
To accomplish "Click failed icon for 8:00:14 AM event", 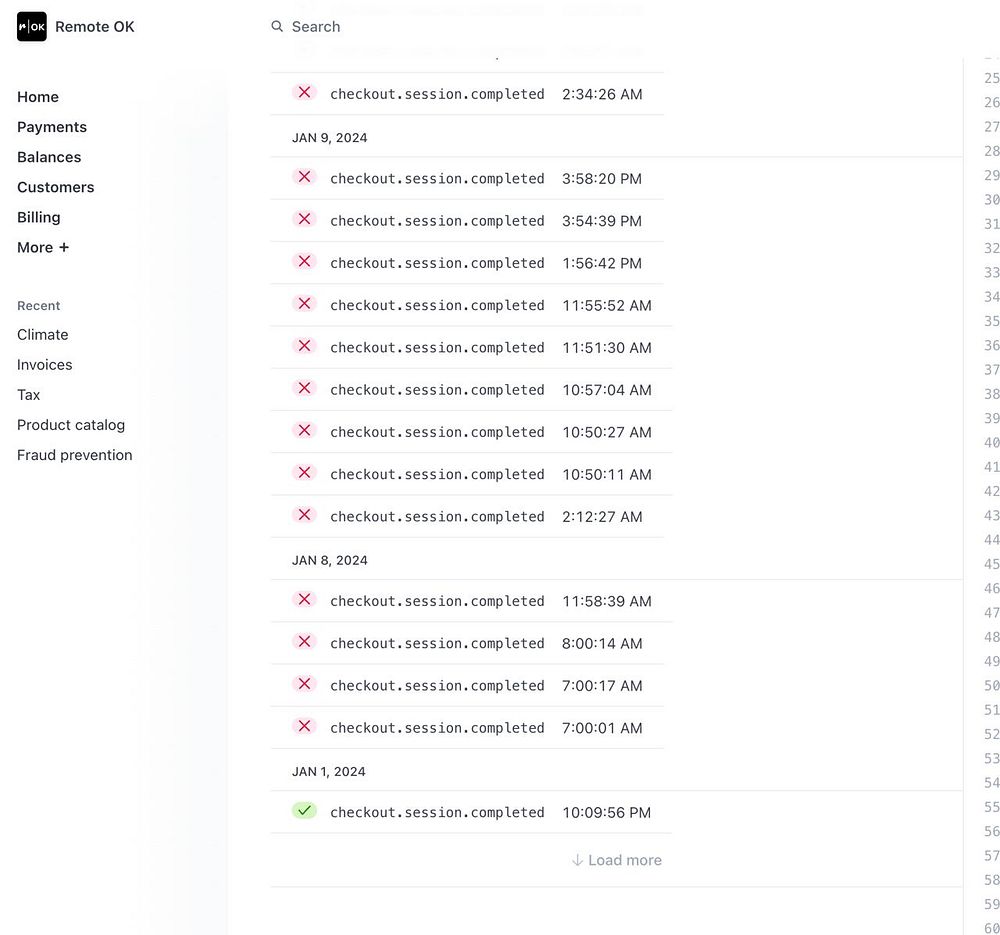I will click(304, 642).
